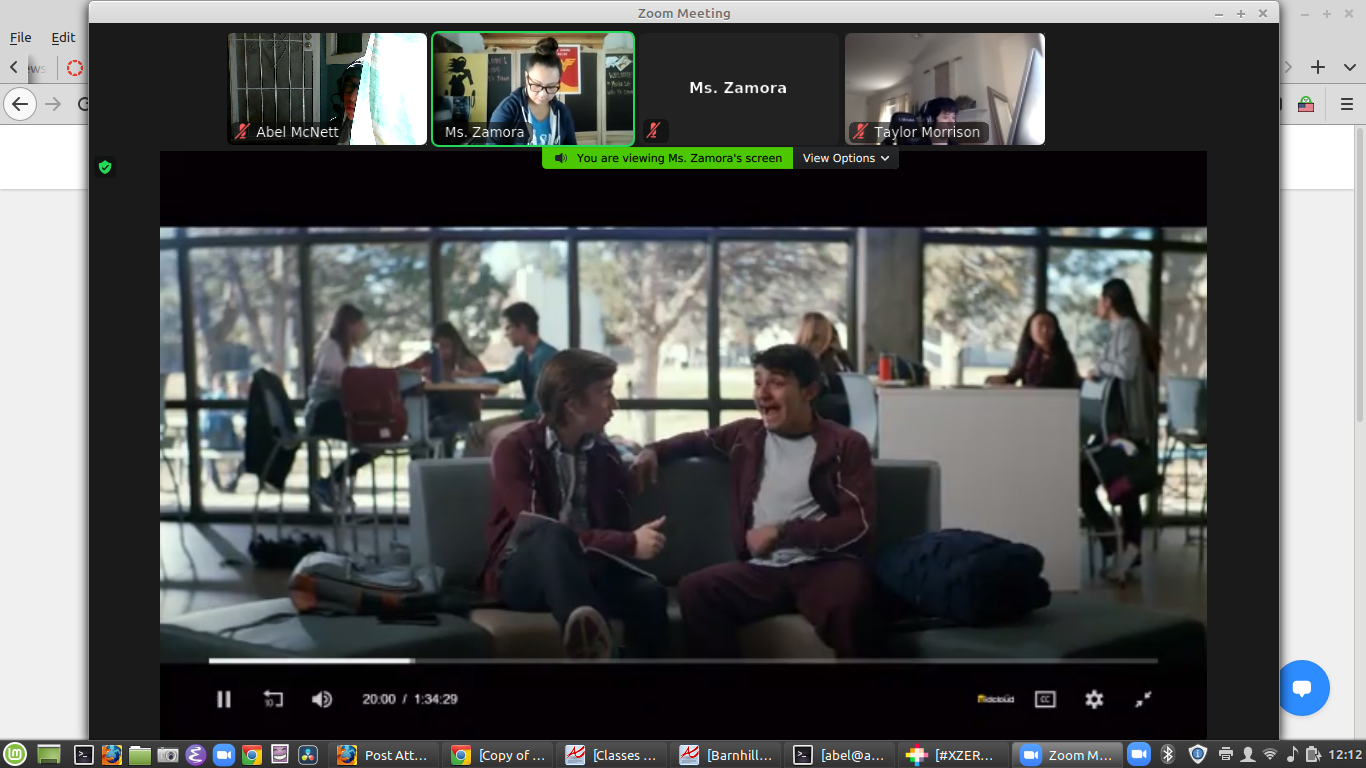Pause the shared video playback
The image size is (1366, 768).
point(224,699)
